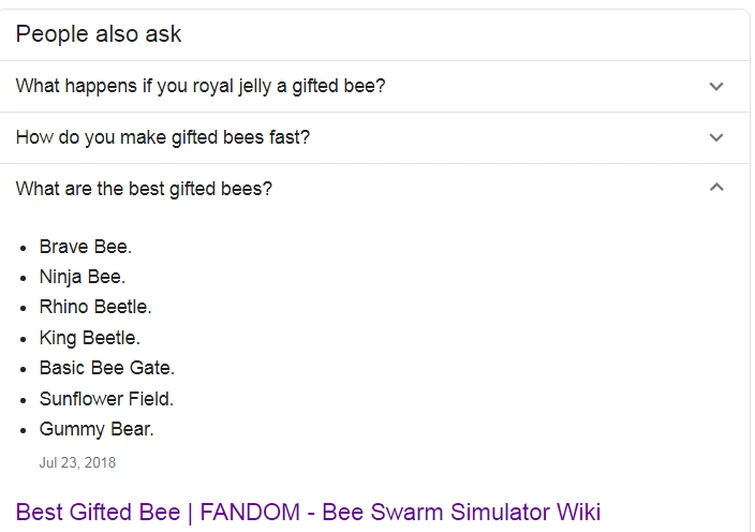
Task: Click the 'People also ask' heading
Action: click(98, 34)
